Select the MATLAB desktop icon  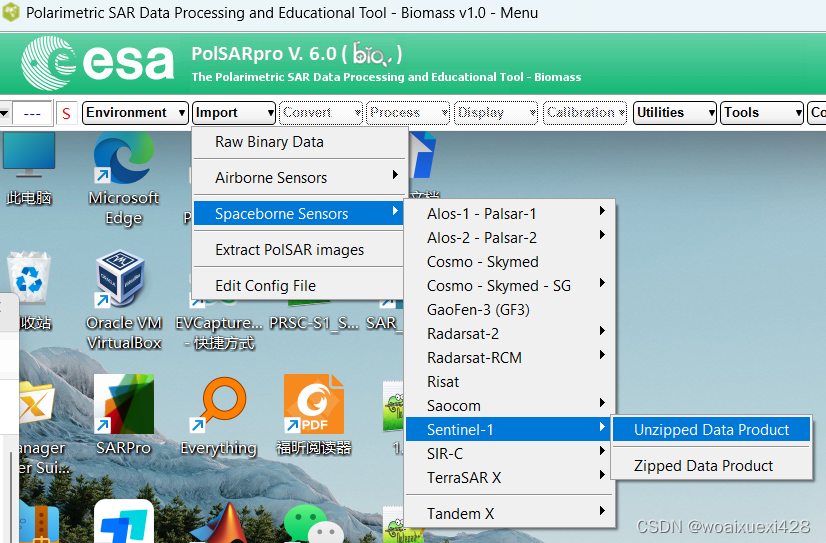point(224,524)
